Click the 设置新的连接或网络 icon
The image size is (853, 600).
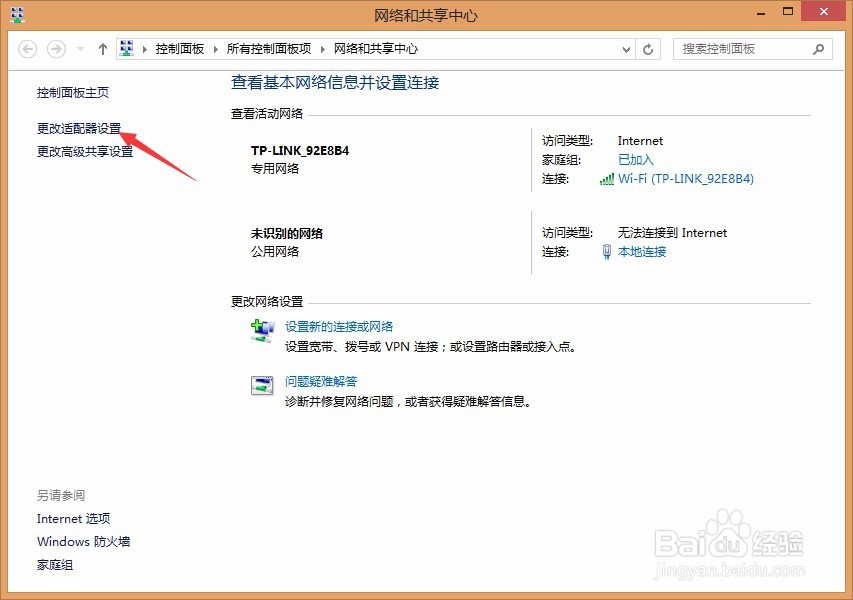pyautogui.click(x=262, y=329)
